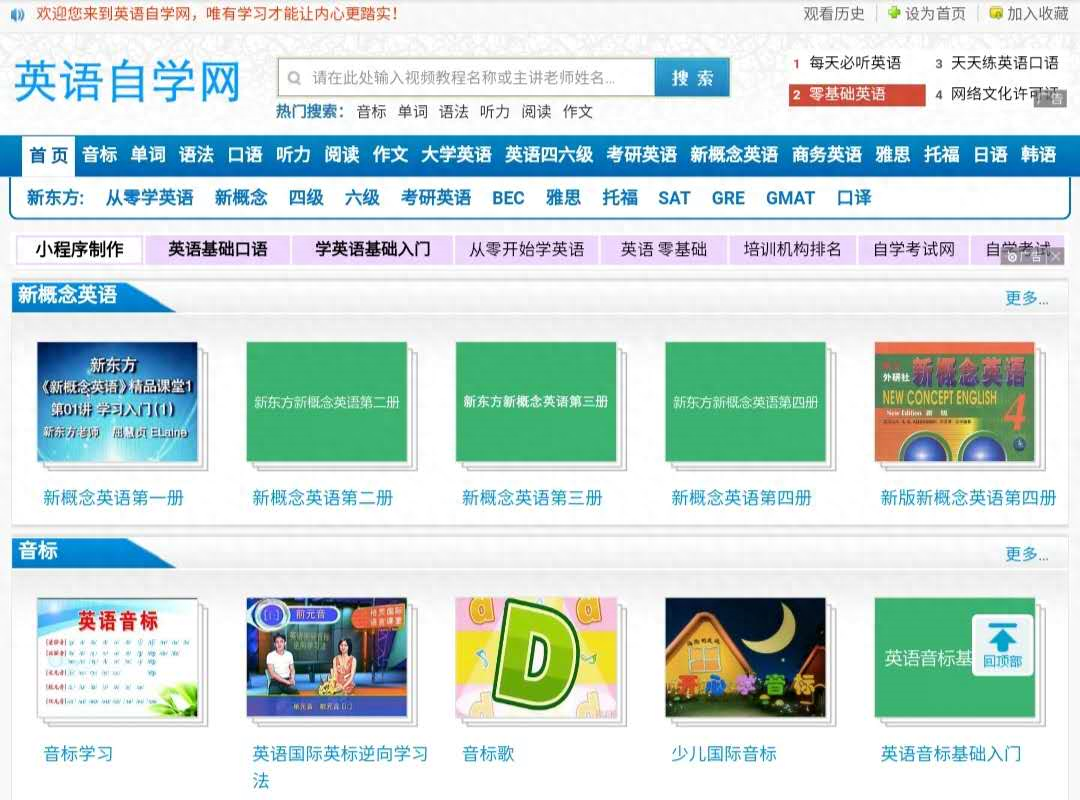1080x800 pixels.
Task: Open 新概念英语 in blue navigation bar
Action: 734,154
